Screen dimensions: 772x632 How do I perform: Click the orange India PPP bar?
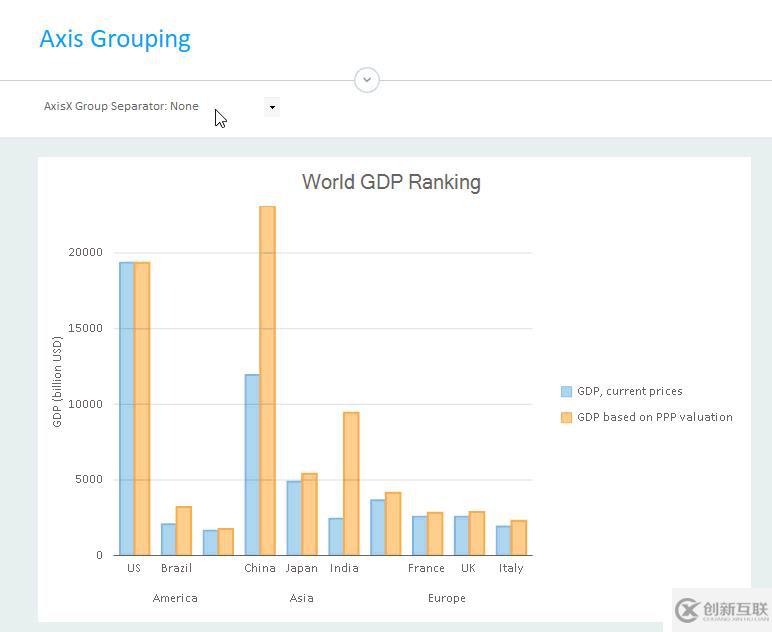351,483
